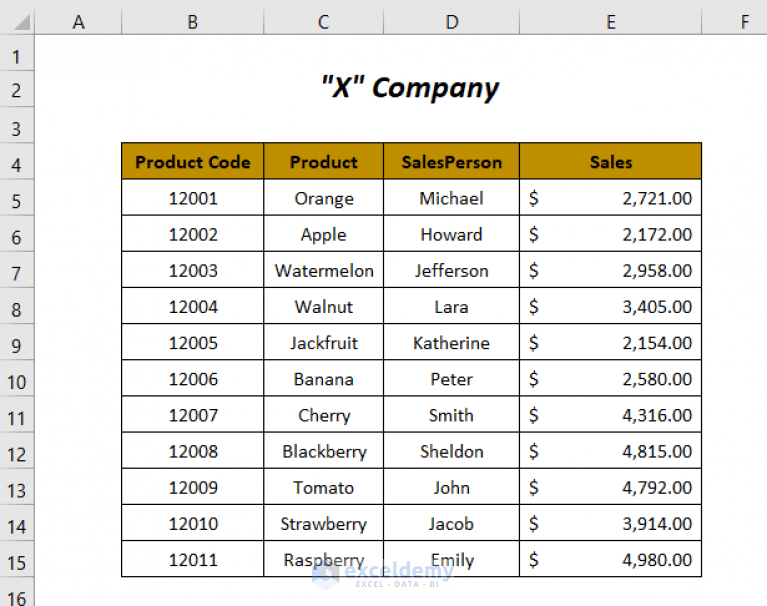Click sales value 4,815.00

(x=610, y=451)
